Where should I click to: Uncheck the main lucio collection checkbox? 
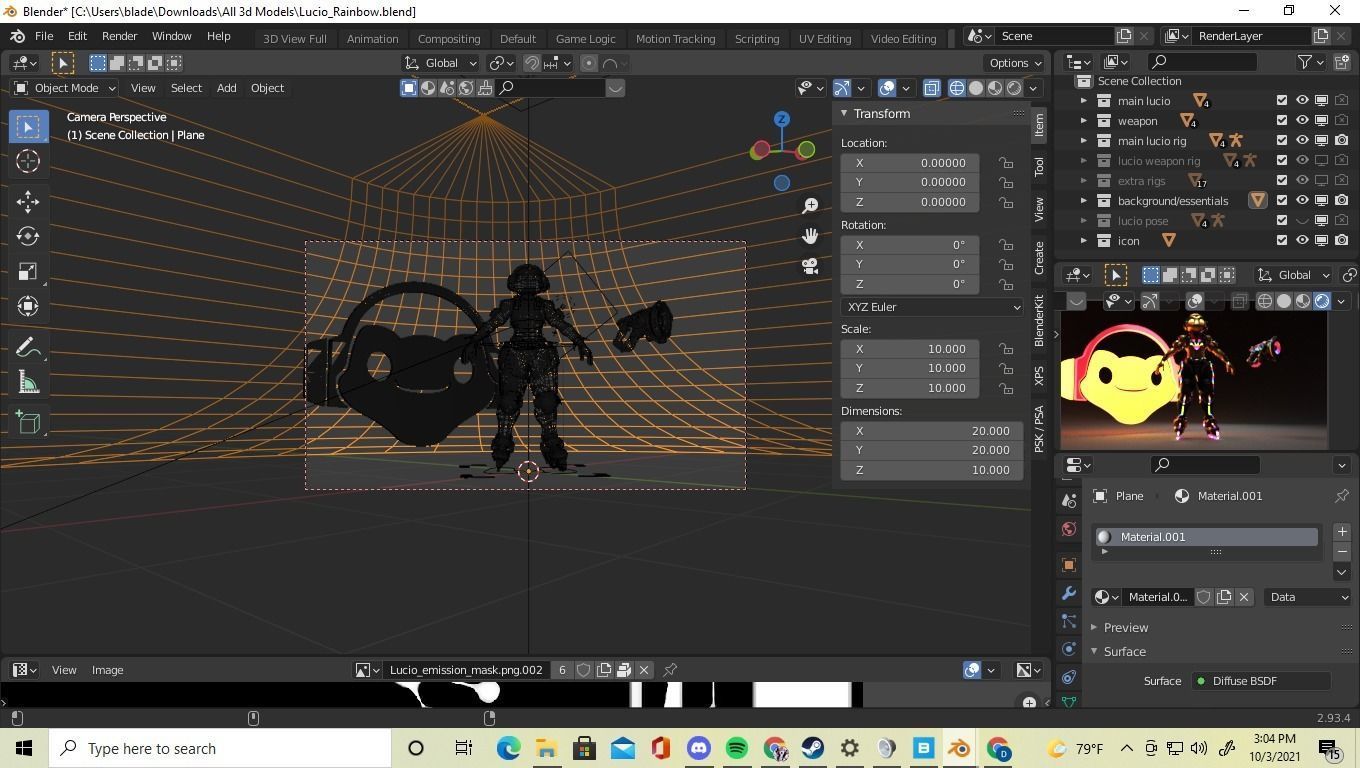[1282, 101]
